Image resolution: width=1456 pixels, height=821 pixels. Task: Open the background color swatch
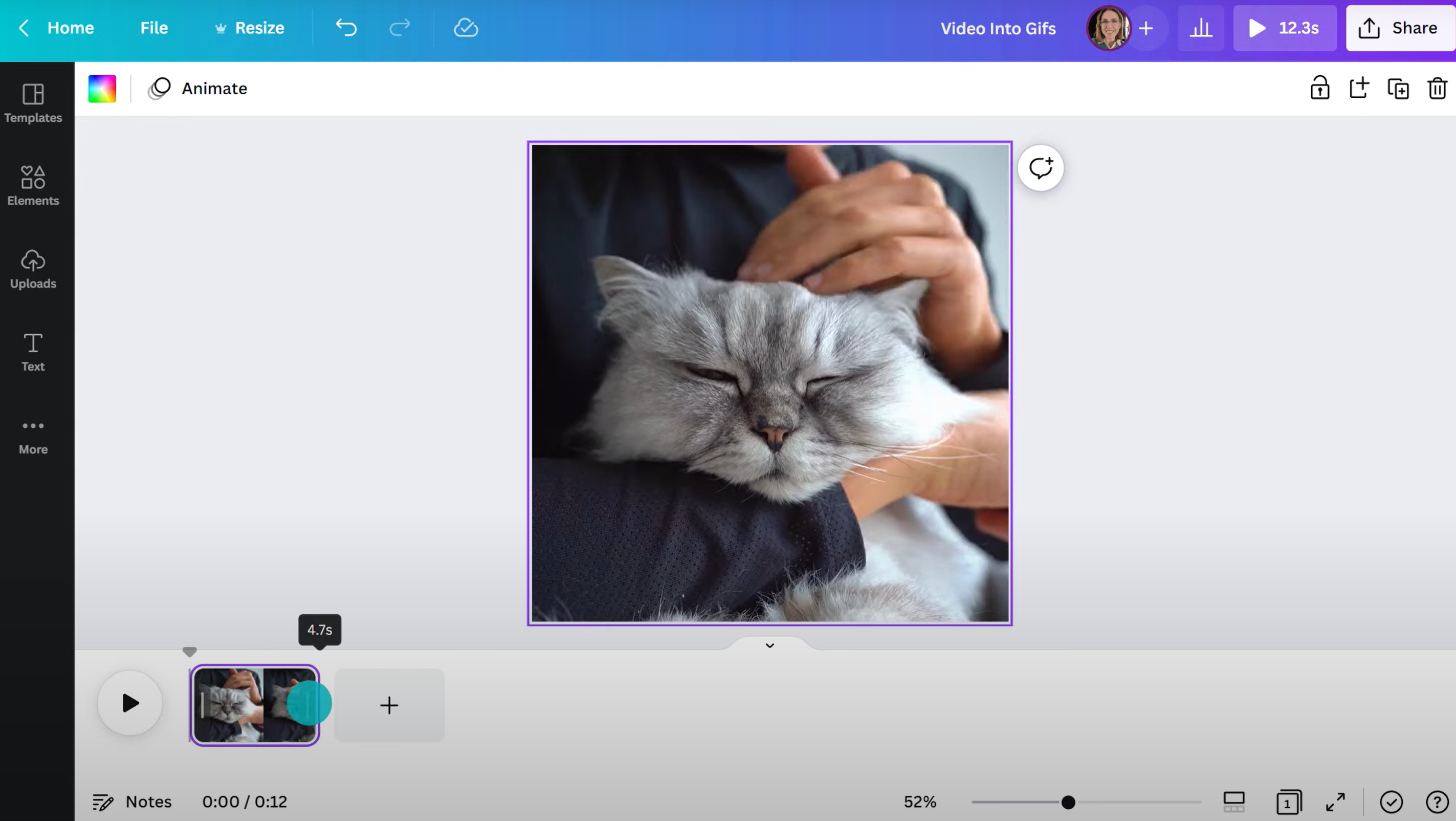102,89
